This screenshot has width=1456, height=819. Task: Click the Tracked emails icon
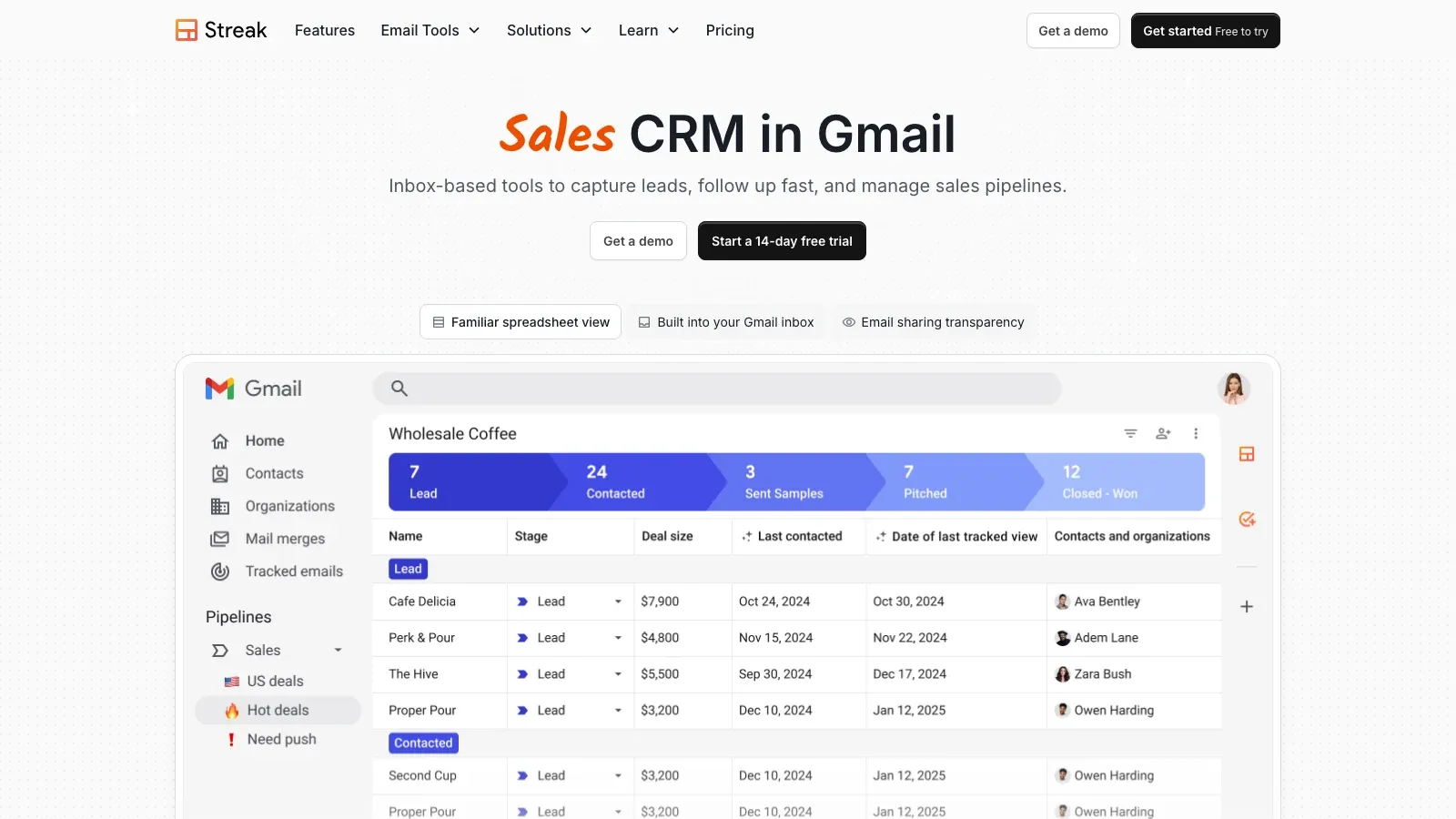[220, 571]
